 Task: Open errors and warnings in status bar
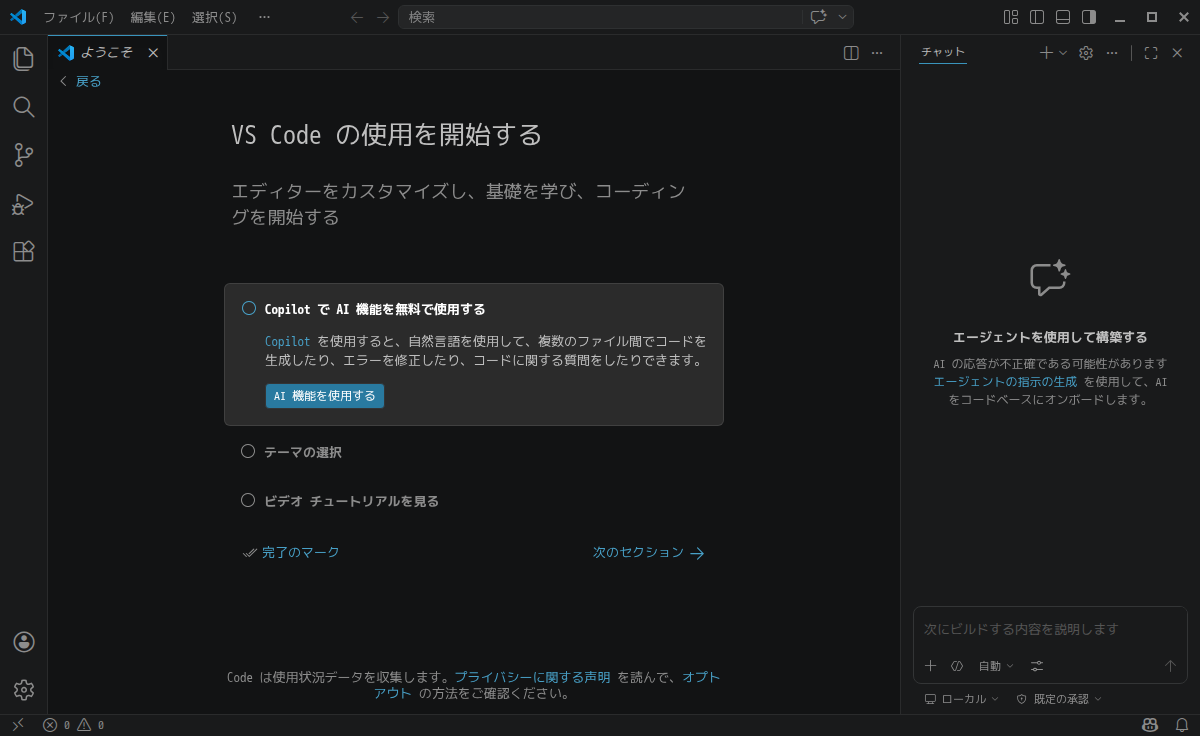tap(73, 725)
